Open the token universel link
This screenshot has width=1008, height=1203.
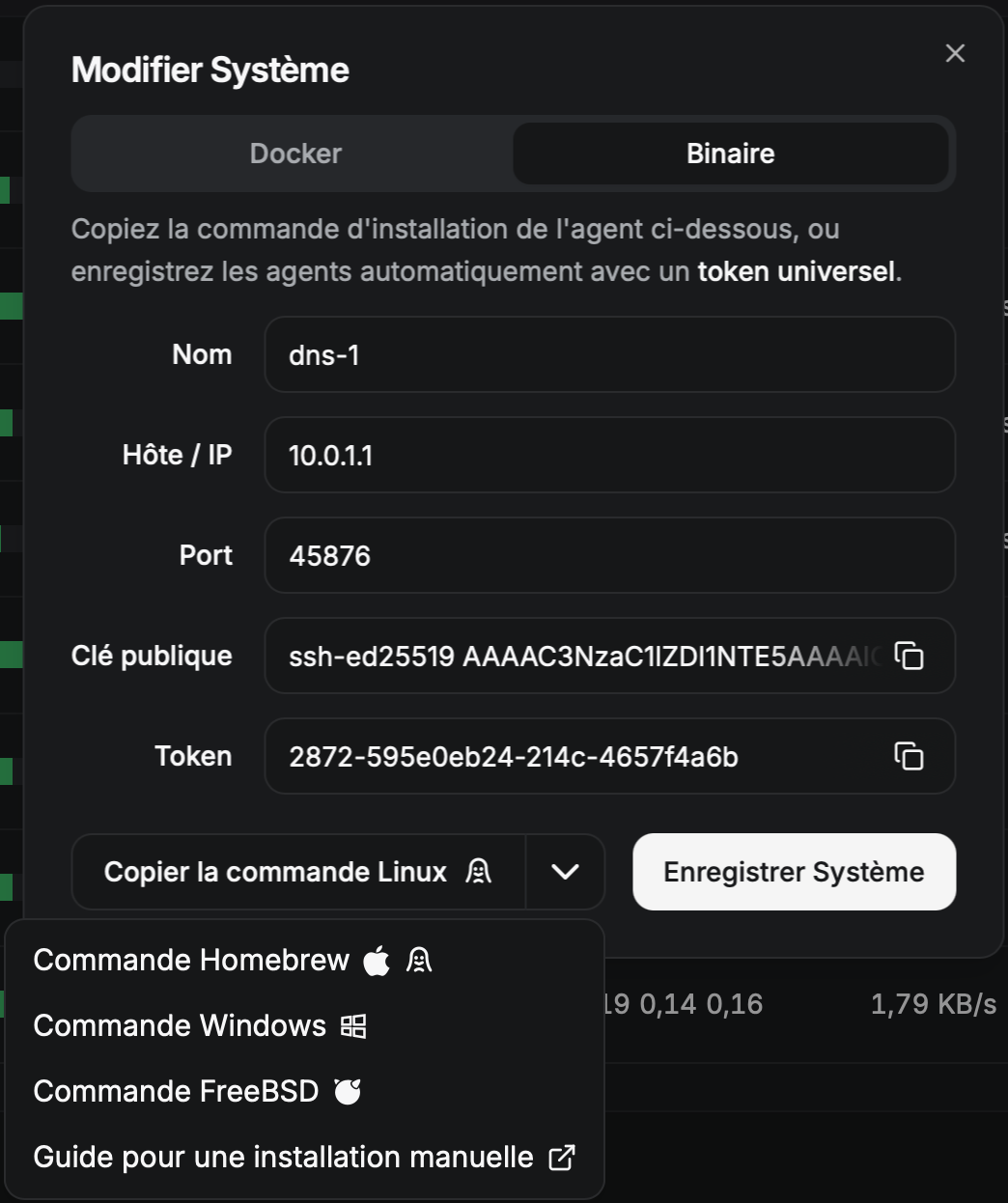[x=797, y=271]
